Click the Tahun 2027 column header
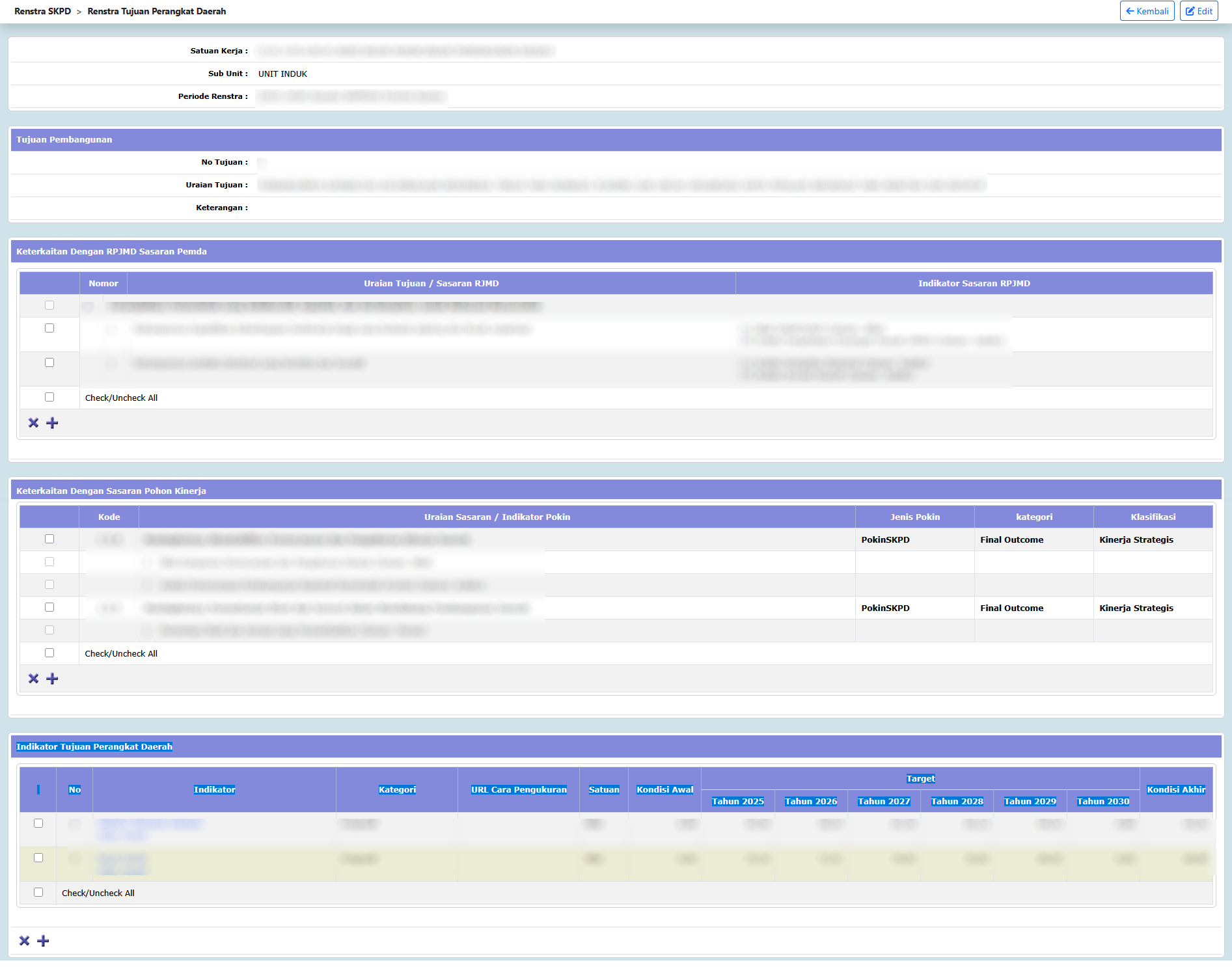 884,801
